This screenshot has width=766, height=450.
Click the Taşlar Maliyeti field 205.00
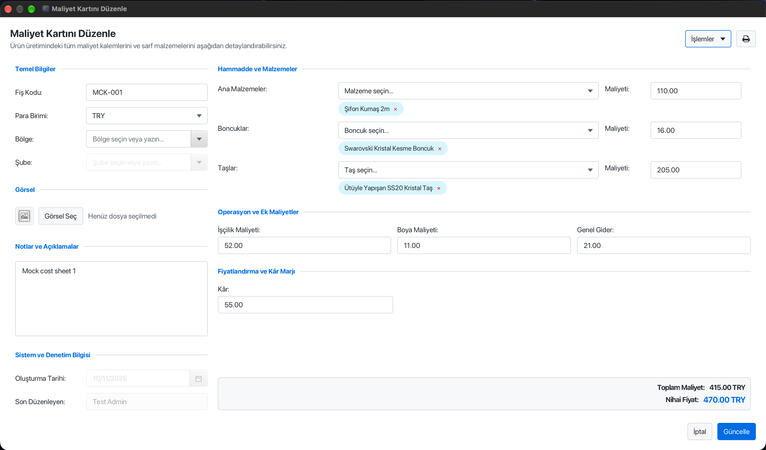pyautogui.click(x=696, y=170)
